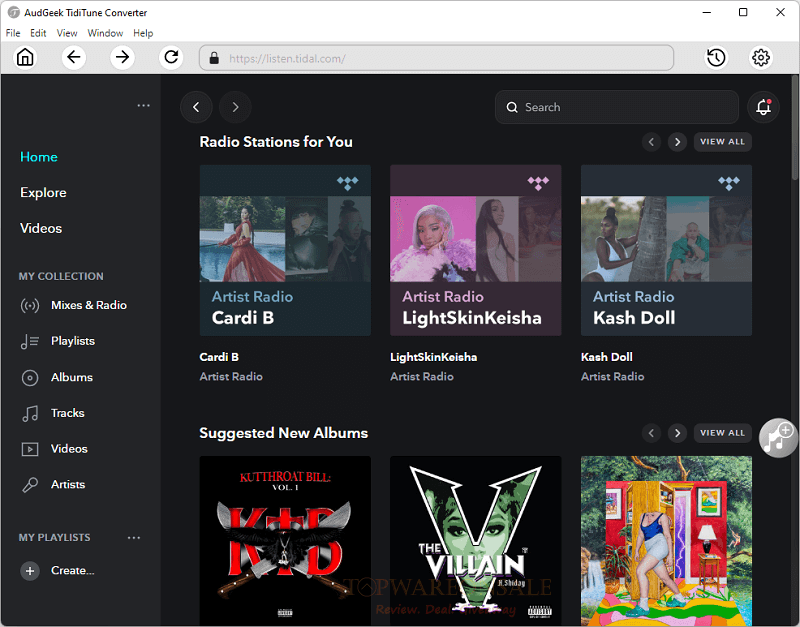Click the LightSkinKeisha title below card
The image size is (800, 627).
434,357
